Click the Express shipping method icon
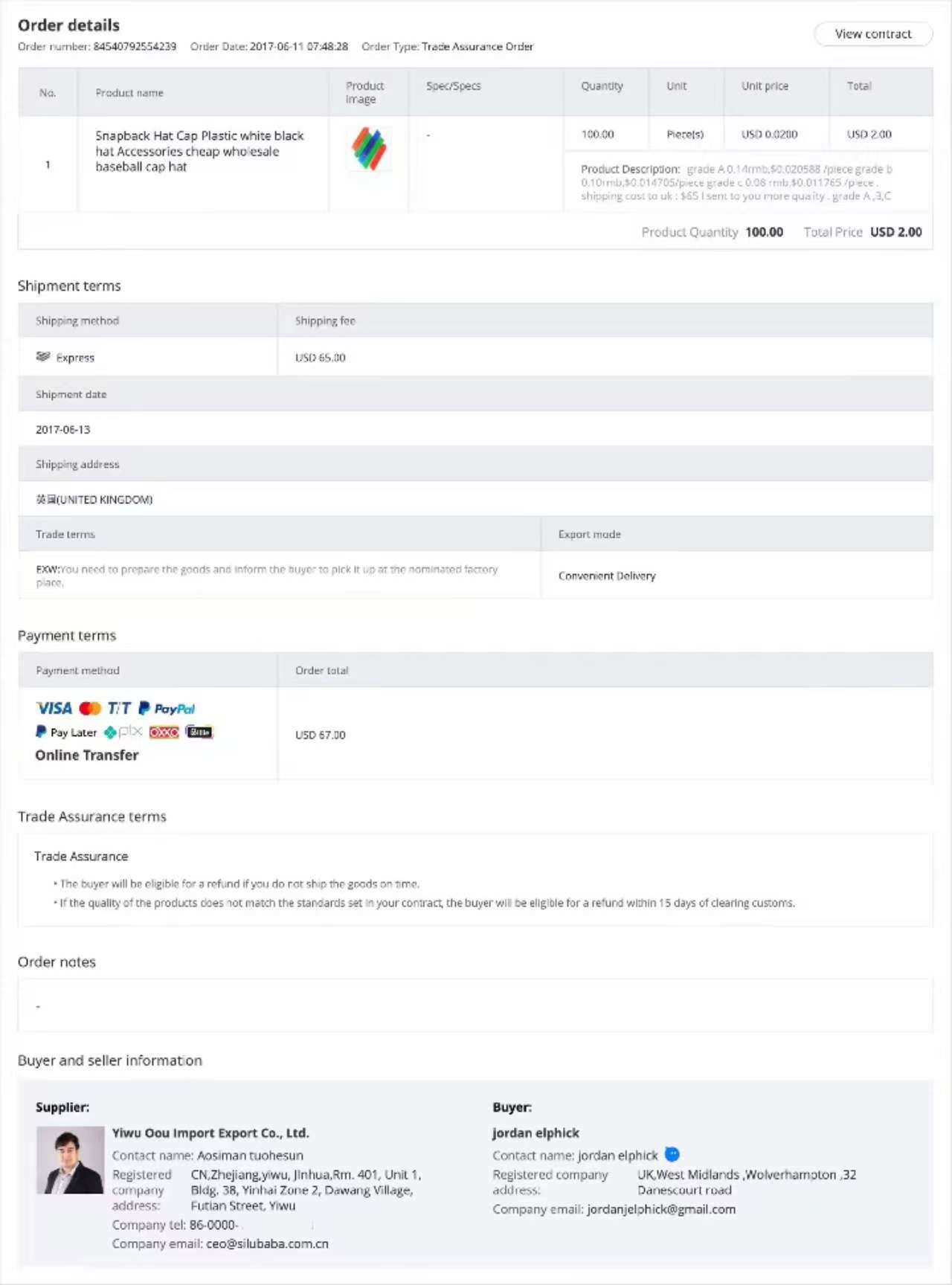 (x=43, y=357)
